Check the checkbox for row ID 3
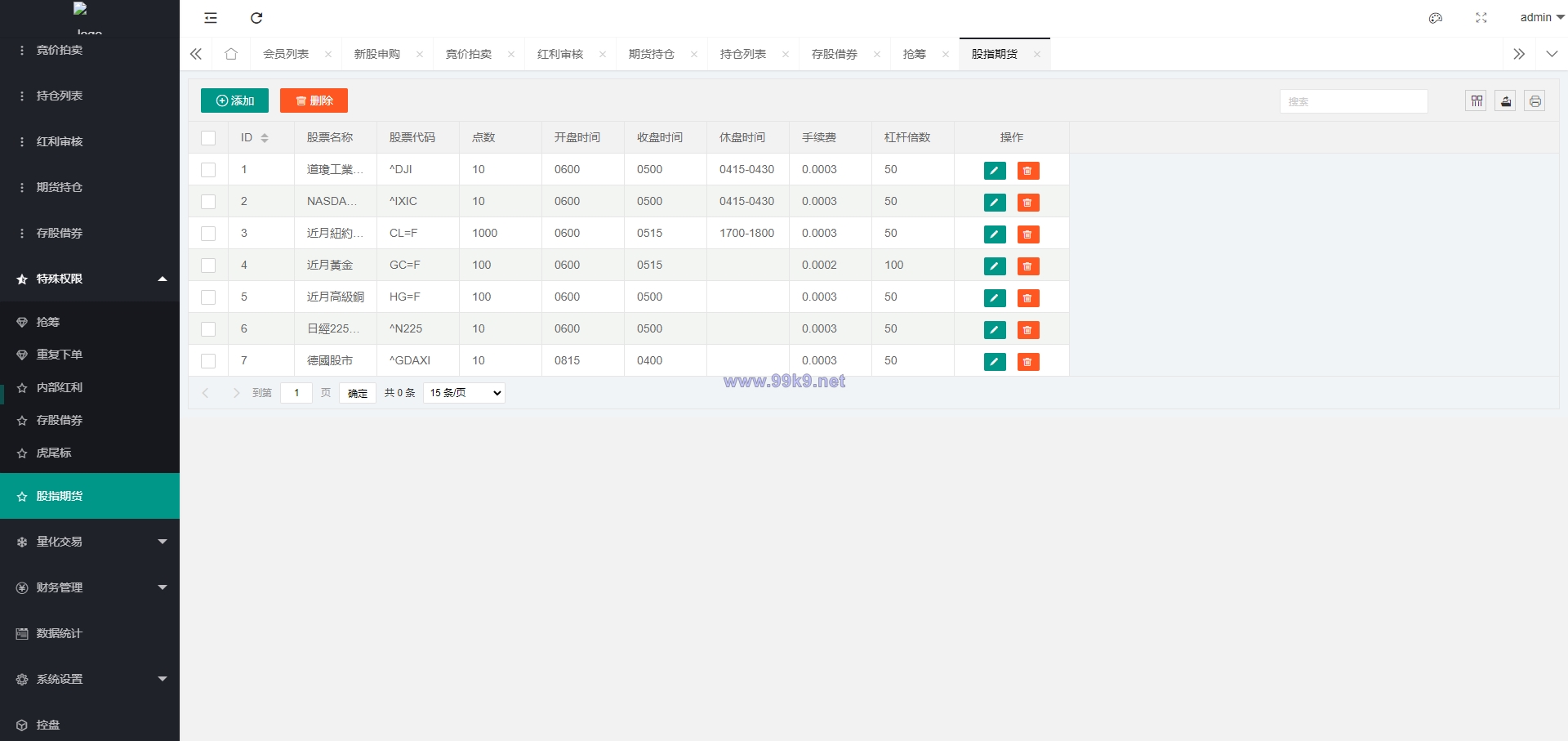The image size is (1568, 741). pyautogui.click(x=208, y=234)
